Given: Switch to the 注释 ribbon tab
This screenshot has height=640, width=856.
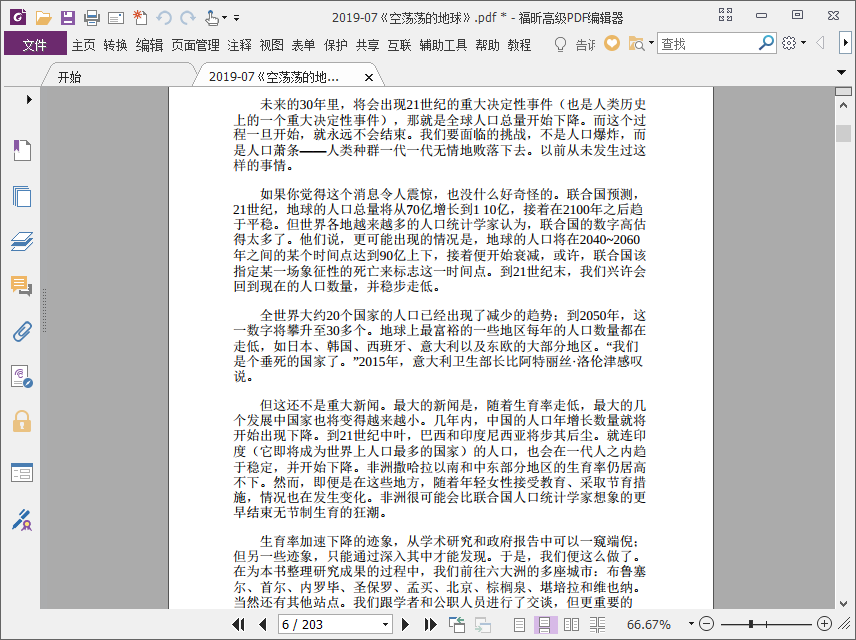Looking at the screenshot, I should tap(239, 45).
